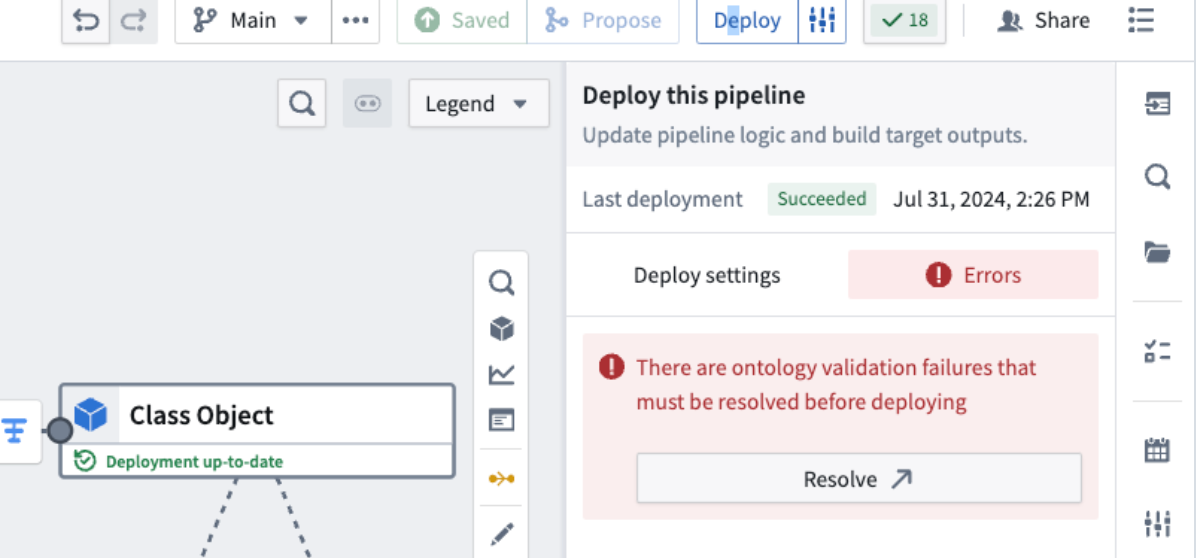Click the dark cube icon in node toolbar
1196x558 pixels.
(501, 329)
